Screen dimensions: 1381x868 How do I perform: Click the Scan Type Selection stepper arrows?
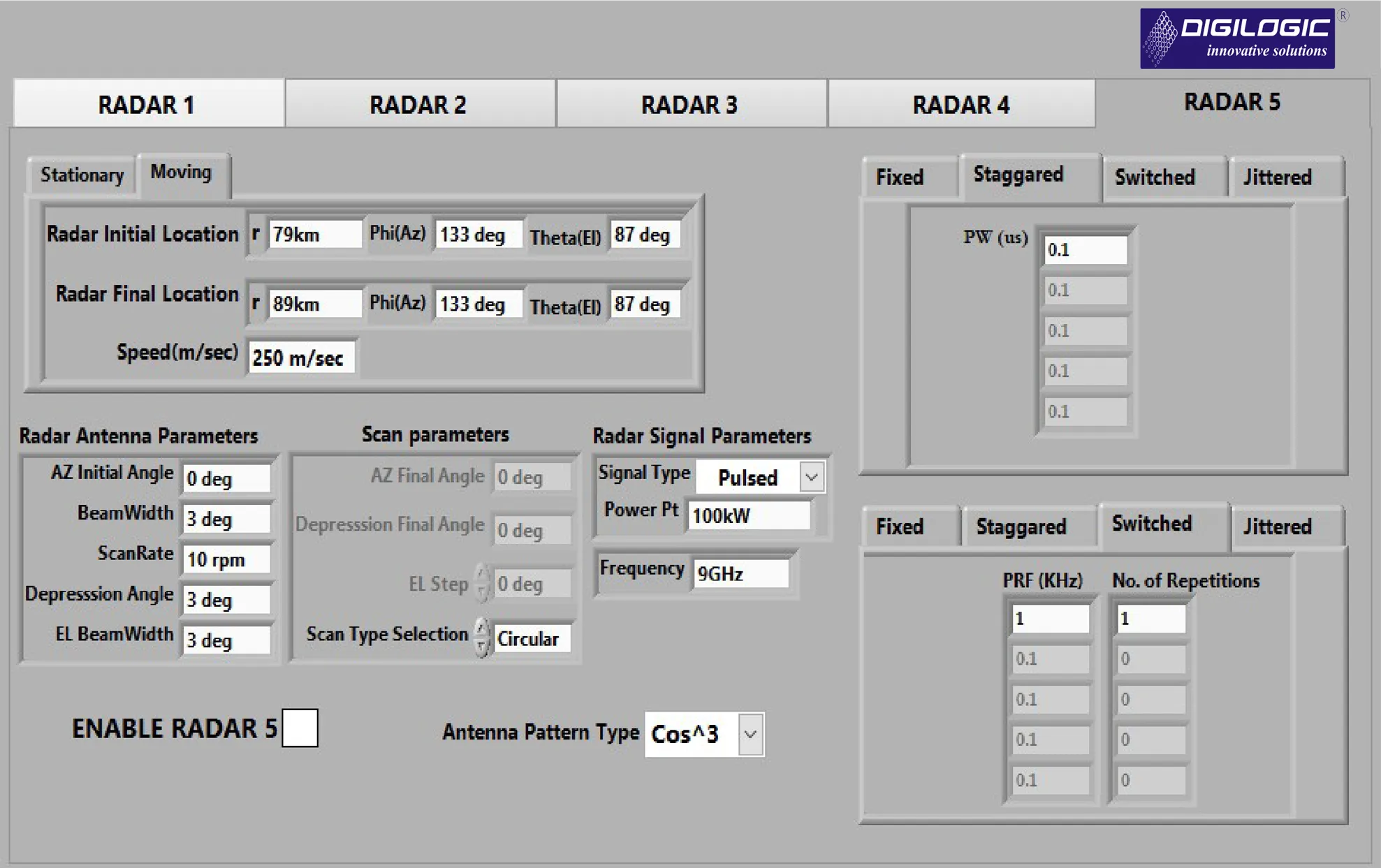481,637
